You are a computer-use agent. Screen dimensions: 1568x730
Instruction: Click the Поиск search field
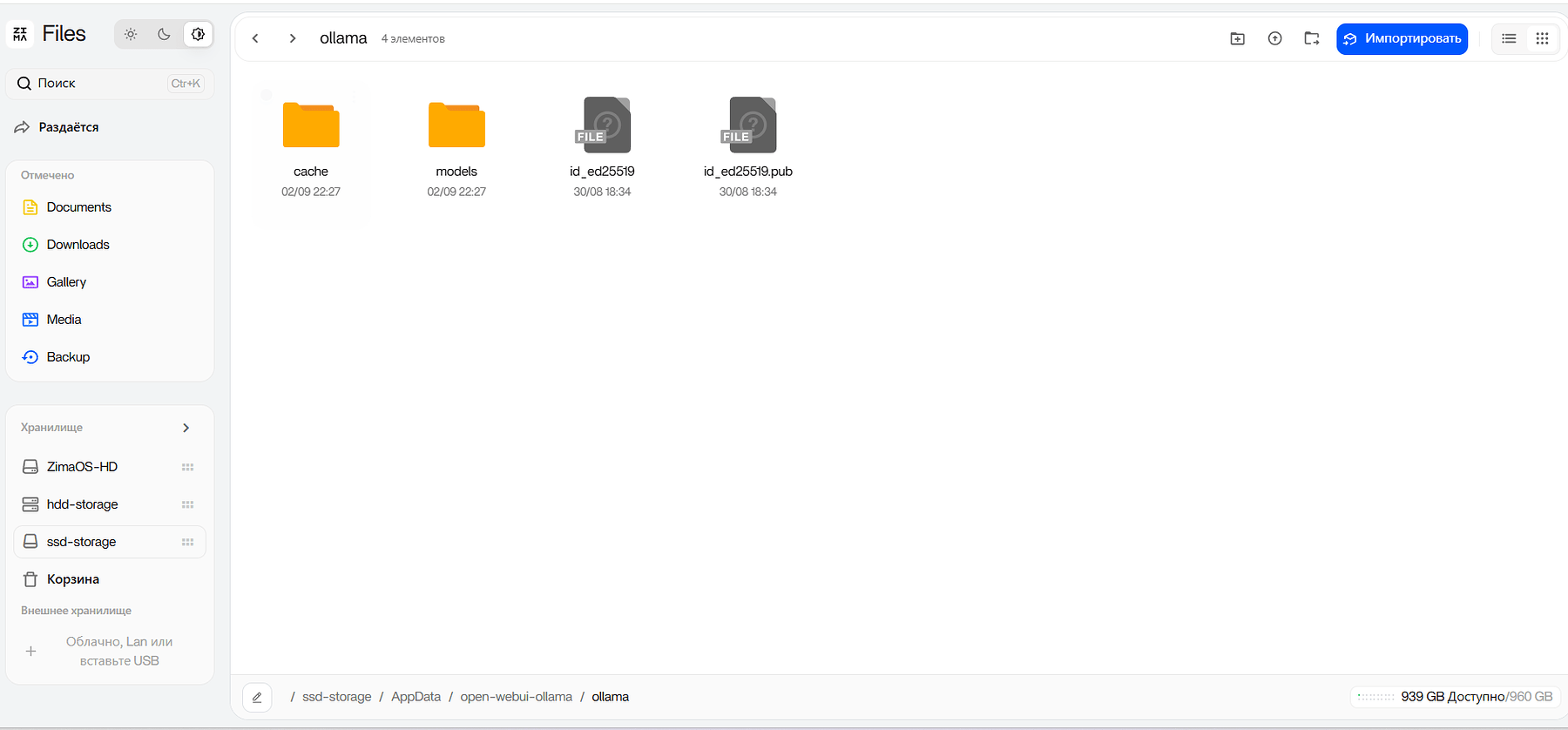pos(110,84)
